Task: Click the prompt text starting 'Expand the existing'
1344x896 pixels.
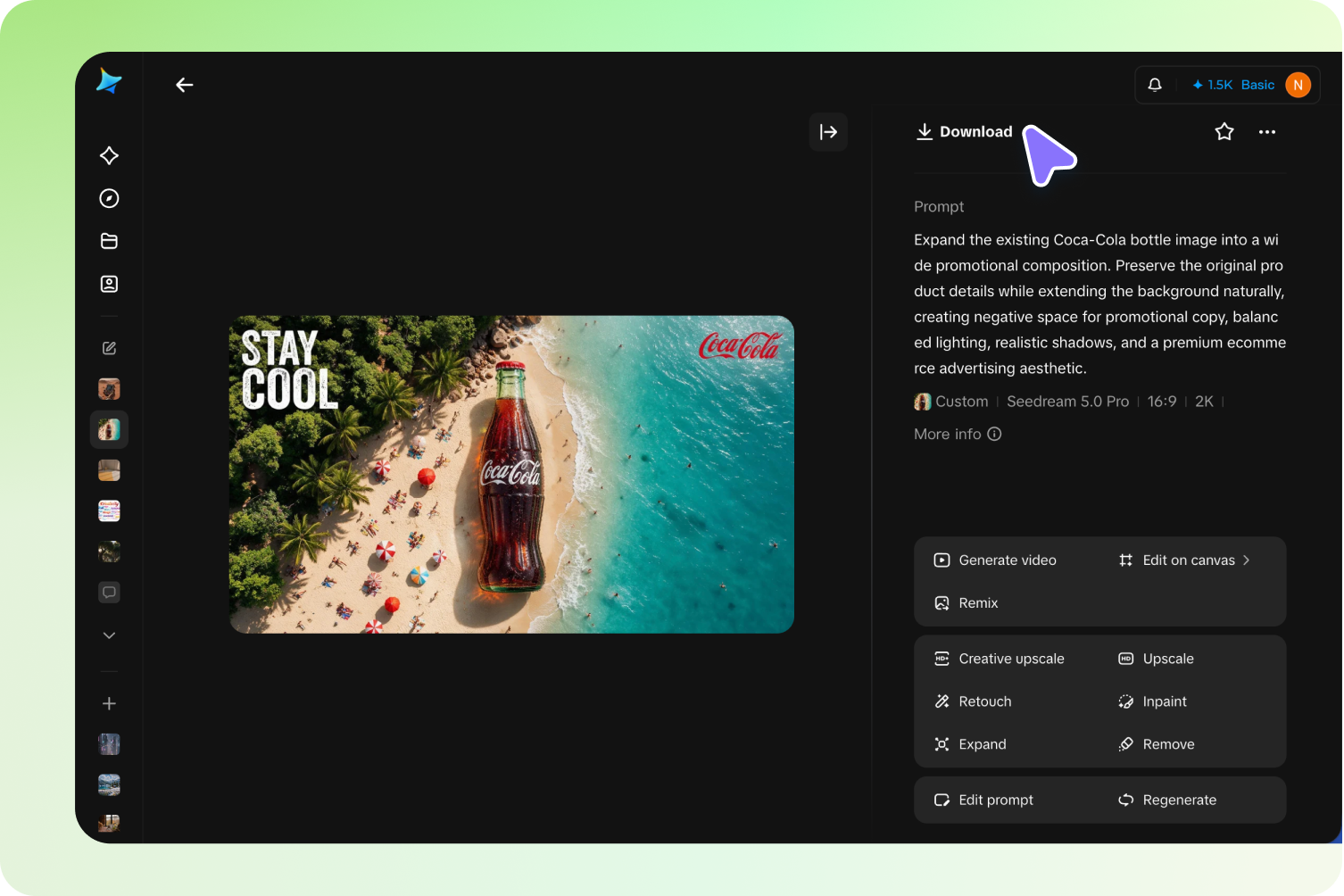Action: 1099,304
